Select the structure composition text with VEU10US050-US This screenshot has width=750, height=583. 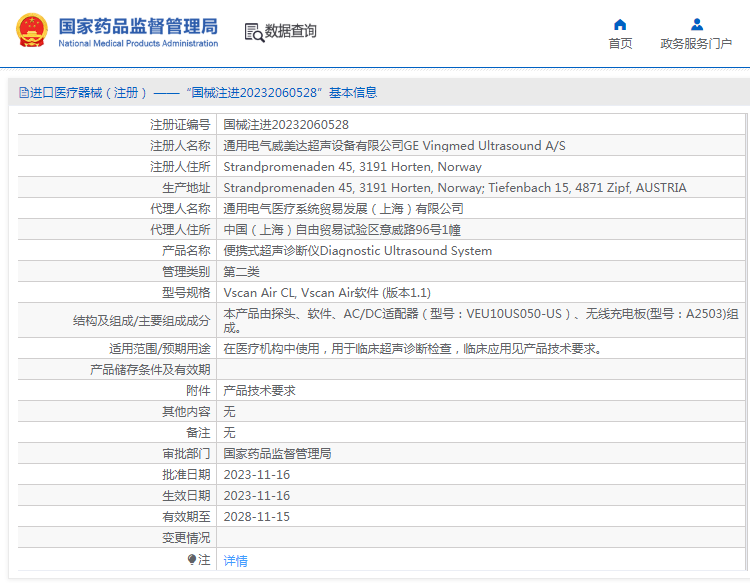click(481, 321)
